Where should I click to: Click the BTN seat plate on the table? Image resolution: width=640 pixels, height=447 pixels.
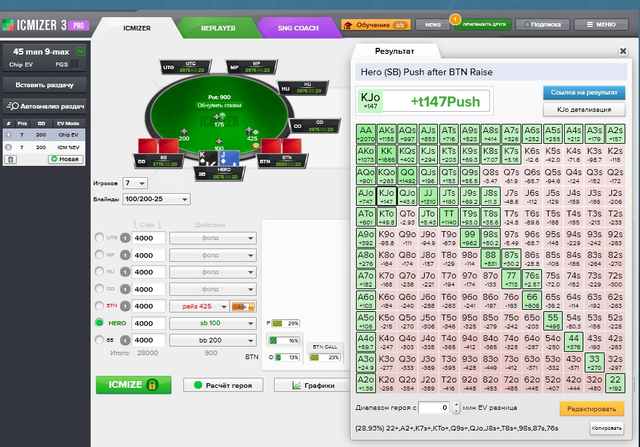[x=282, y=161]
